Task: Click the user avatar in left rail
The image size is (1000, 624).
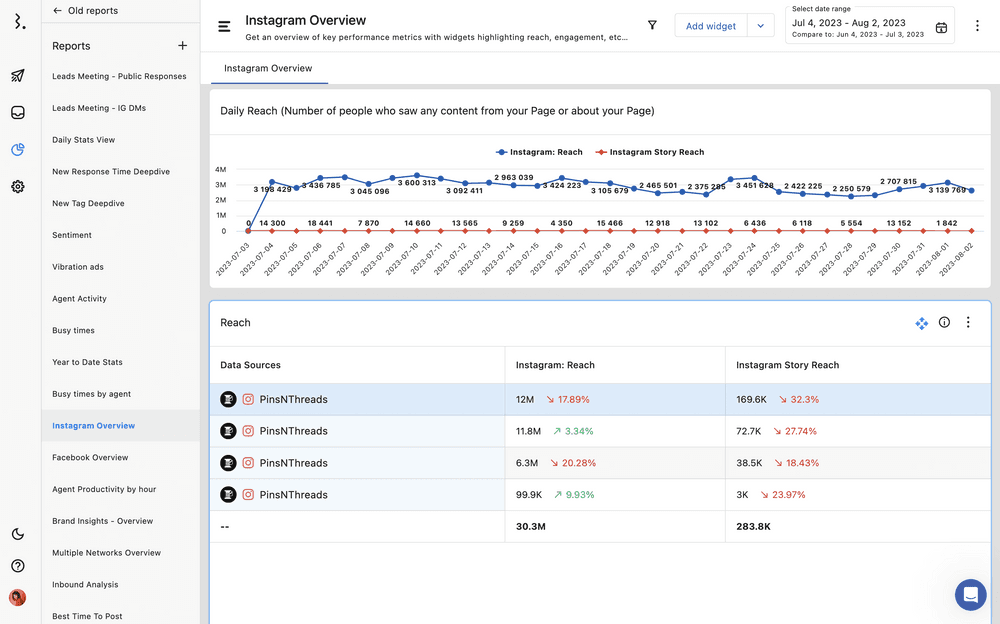Action: click(x=18, y=598)
